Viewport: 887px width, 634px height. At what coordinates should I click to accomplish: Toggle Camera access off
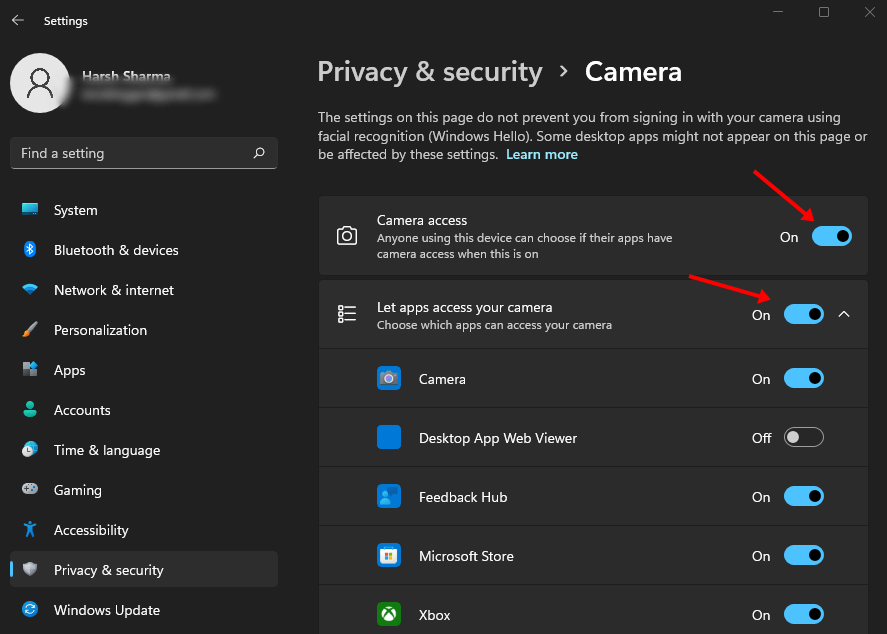(832, 236)
